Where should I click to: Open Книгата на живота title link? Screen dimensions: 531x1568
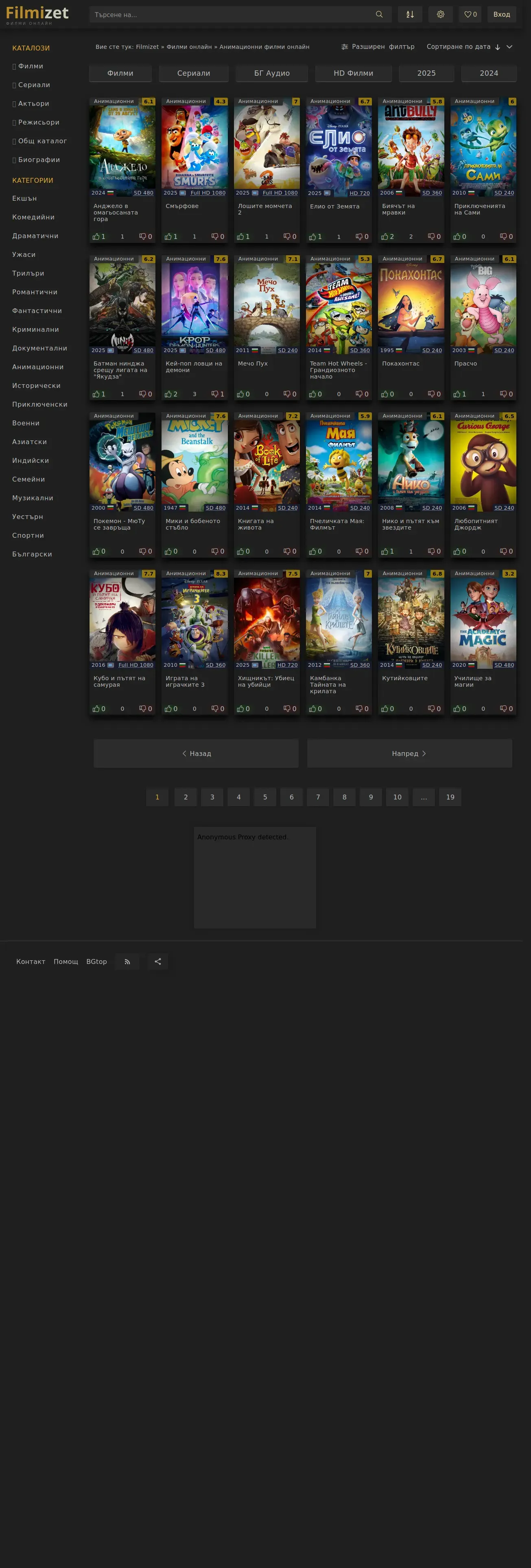click(x=256, y=524)
